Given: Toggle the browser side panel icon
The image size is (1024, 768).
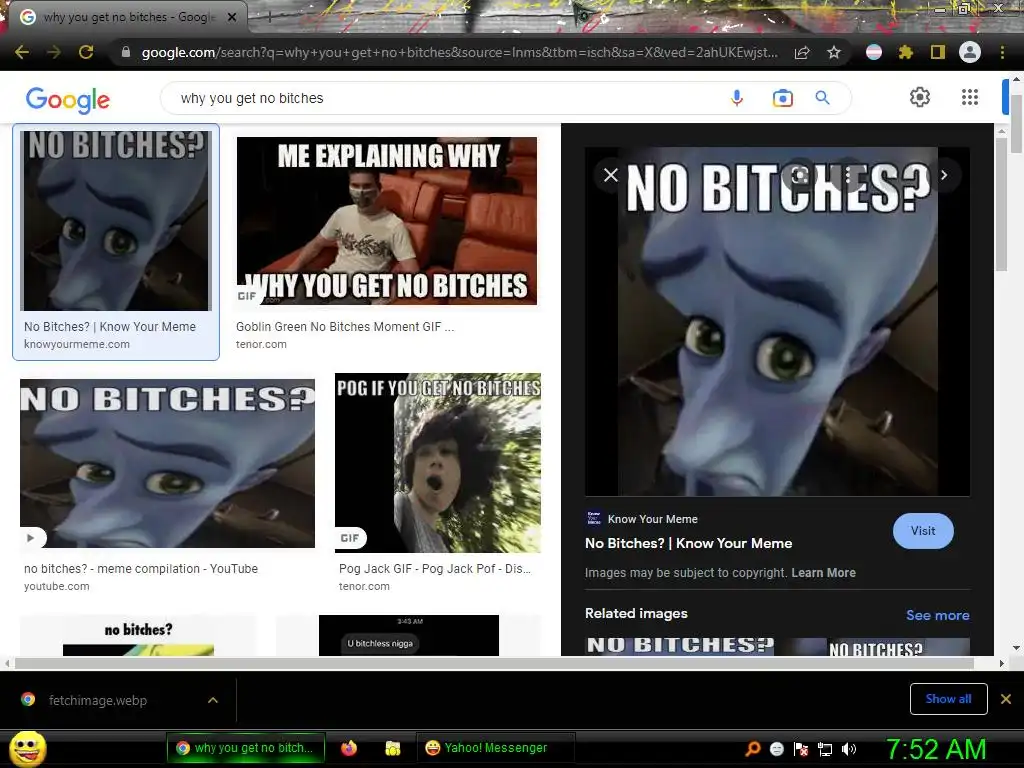Looking at the screenshot, I should (938, 52).
